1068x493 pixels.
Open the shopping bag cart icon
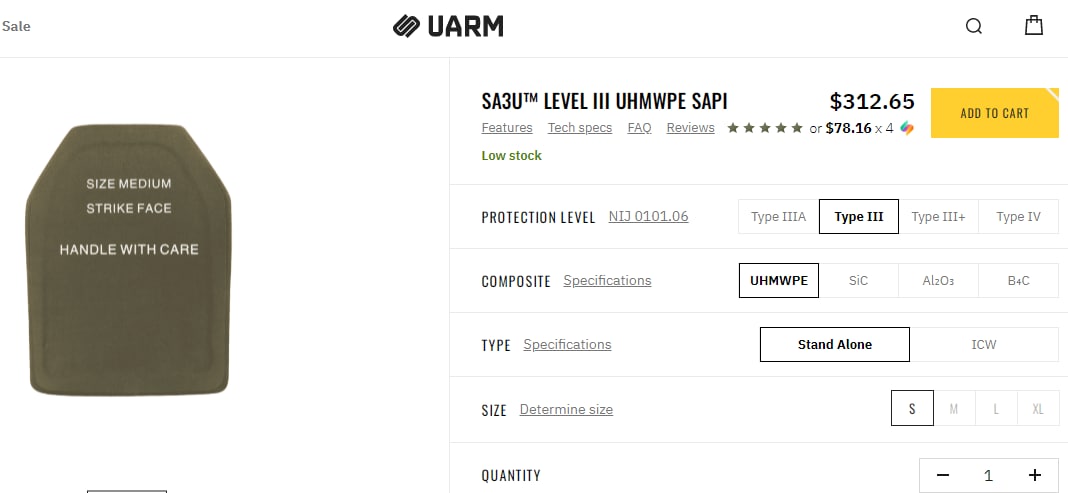(1034, 25)
